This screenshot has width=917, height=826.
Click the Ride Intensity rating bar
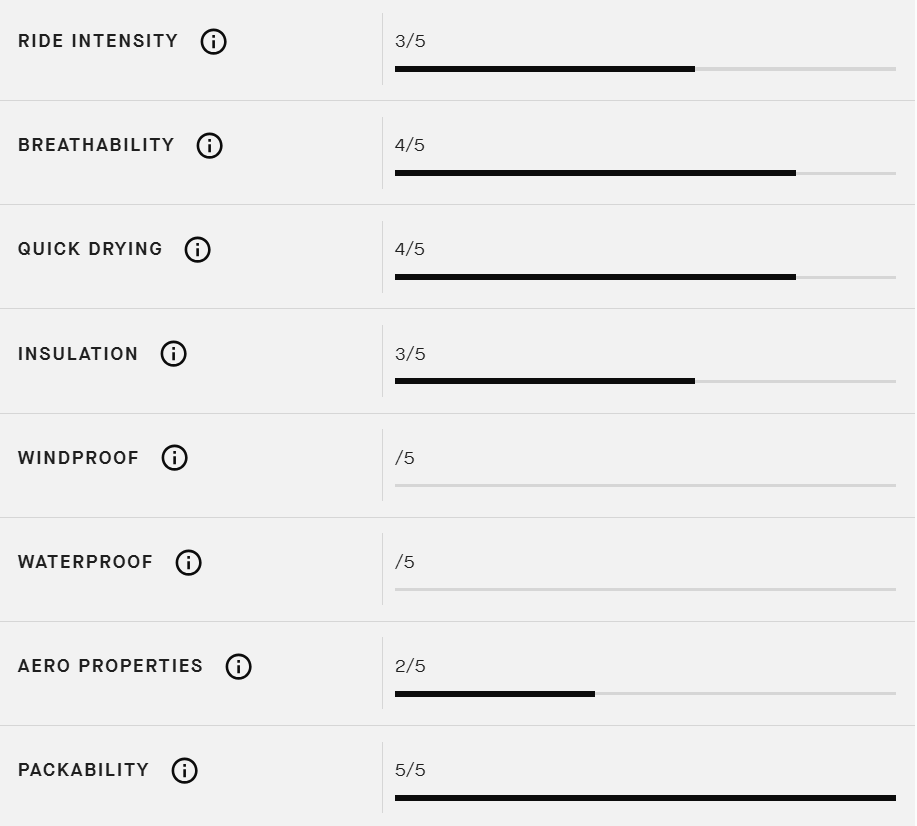[x=645, y=69]
